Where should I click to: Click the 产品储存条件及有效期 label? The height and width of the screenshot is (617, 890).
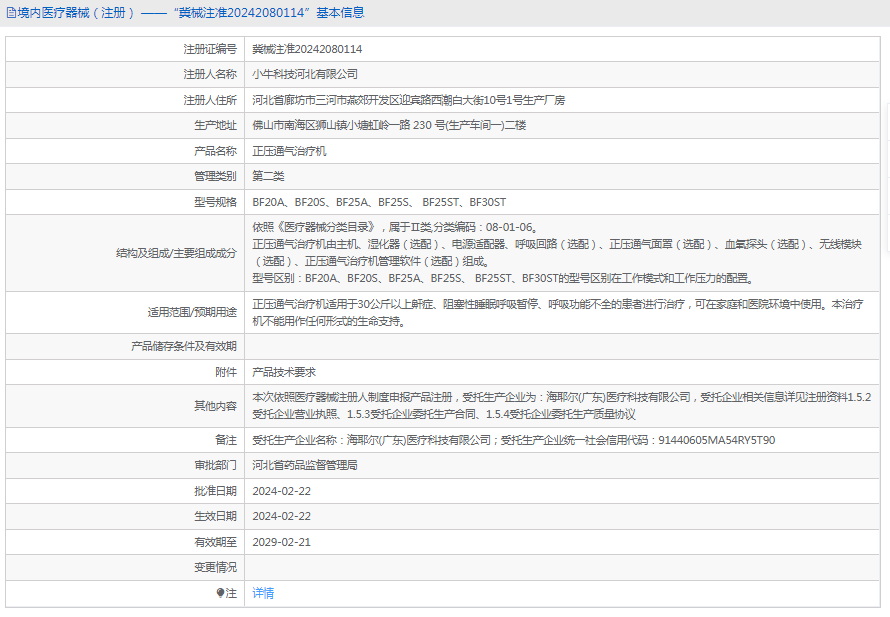click(183, 346)
